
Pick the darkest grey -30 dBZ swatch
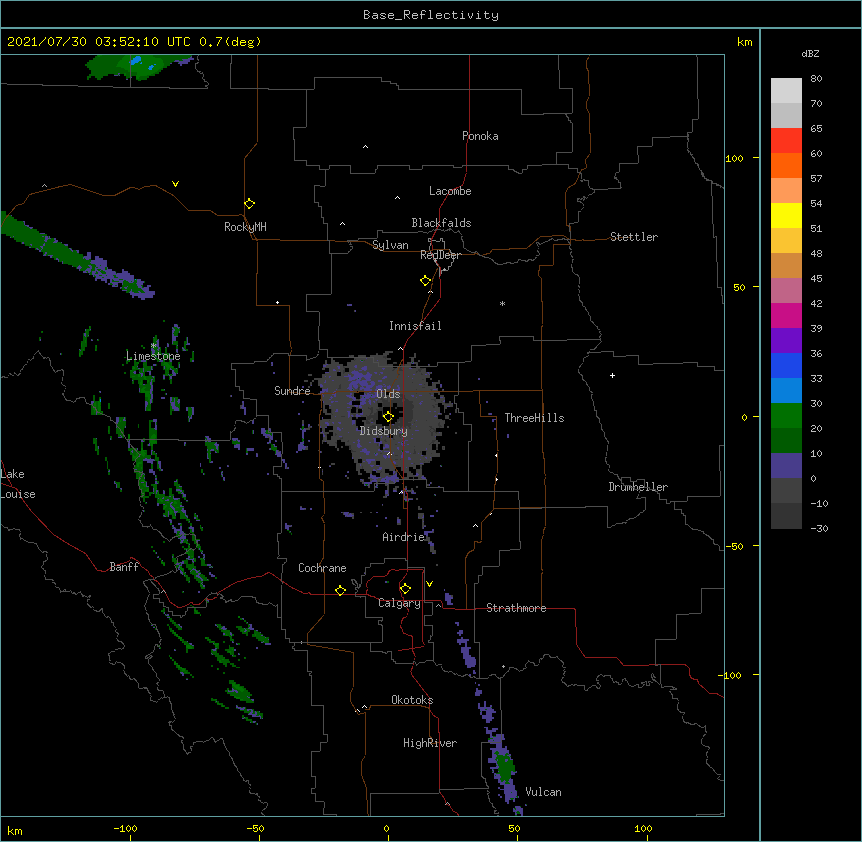[786, 516]
